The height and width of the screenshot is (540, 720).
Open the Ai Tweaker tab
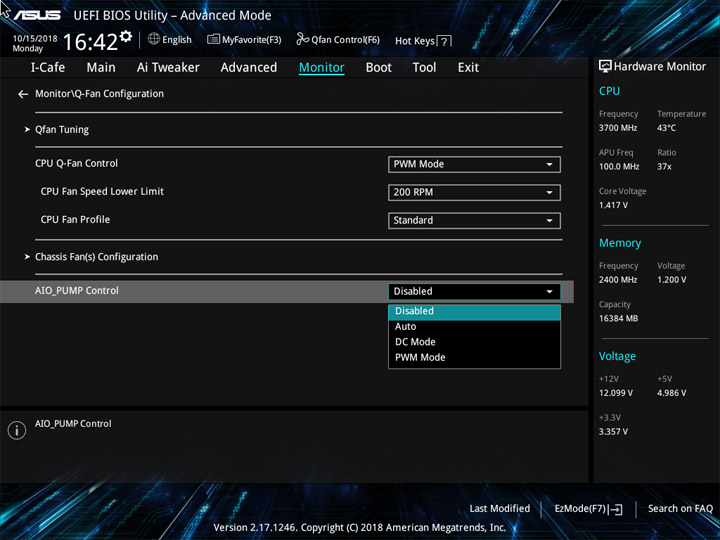pos(168,68)
